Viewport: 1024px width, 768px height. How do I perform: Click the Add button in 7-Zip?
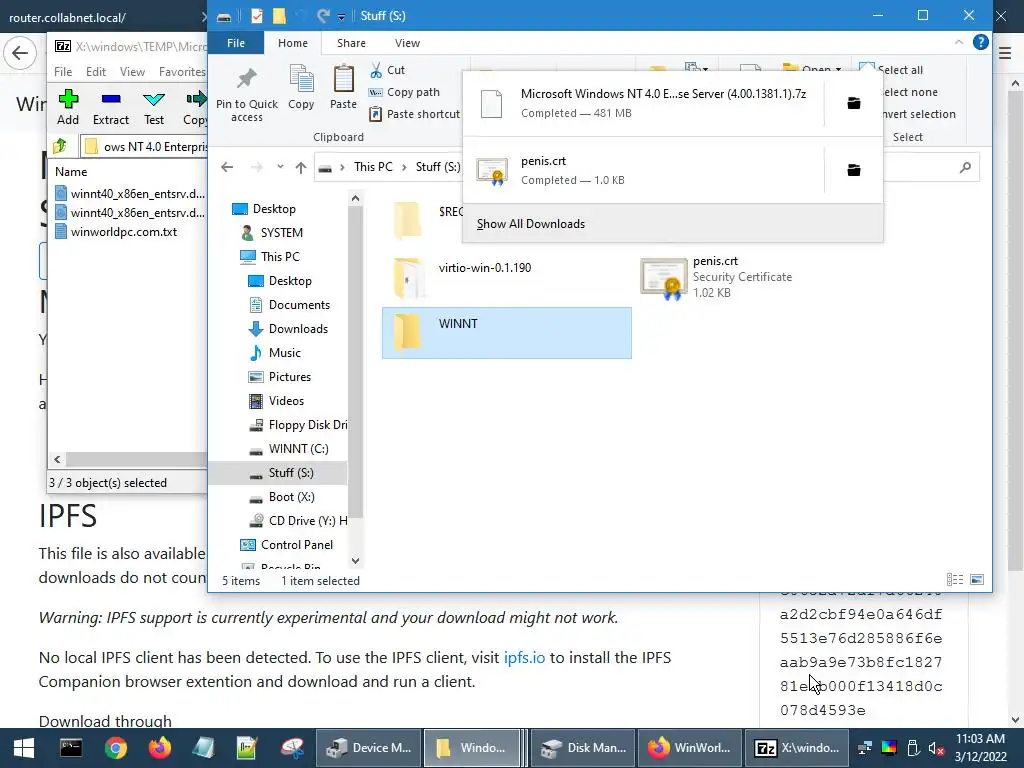(68, 108)
